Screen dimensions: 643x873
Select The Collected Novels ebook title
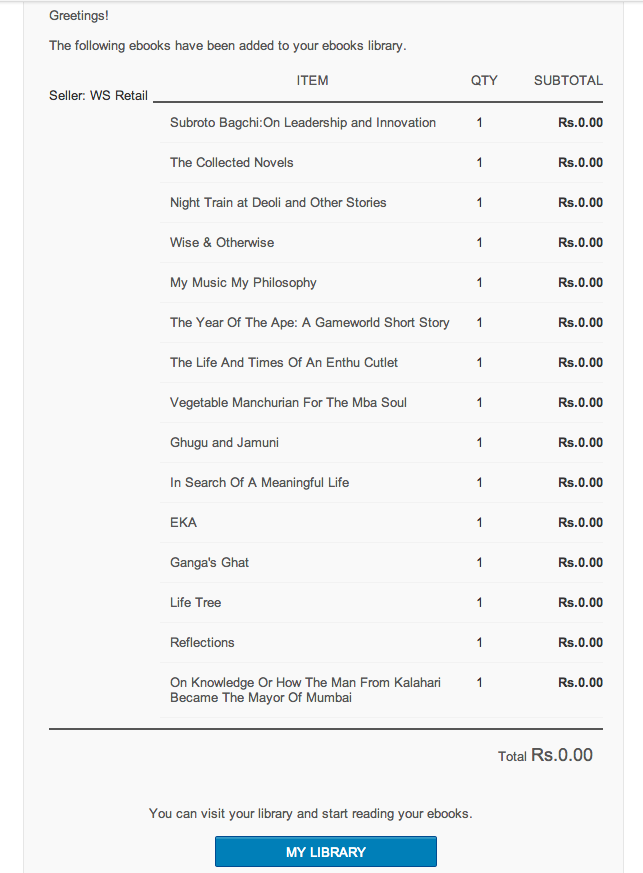pyautogui.click(x=232, y=163)
